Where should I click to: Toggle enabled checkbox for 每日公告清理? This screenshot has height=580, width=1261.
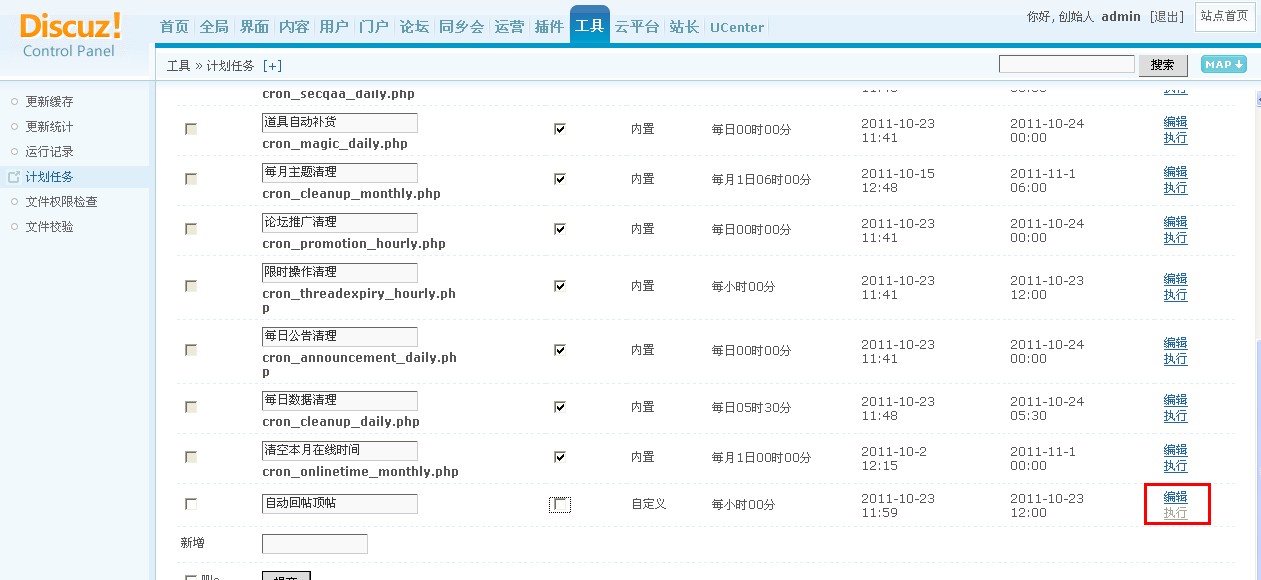(x=560, y=350)
